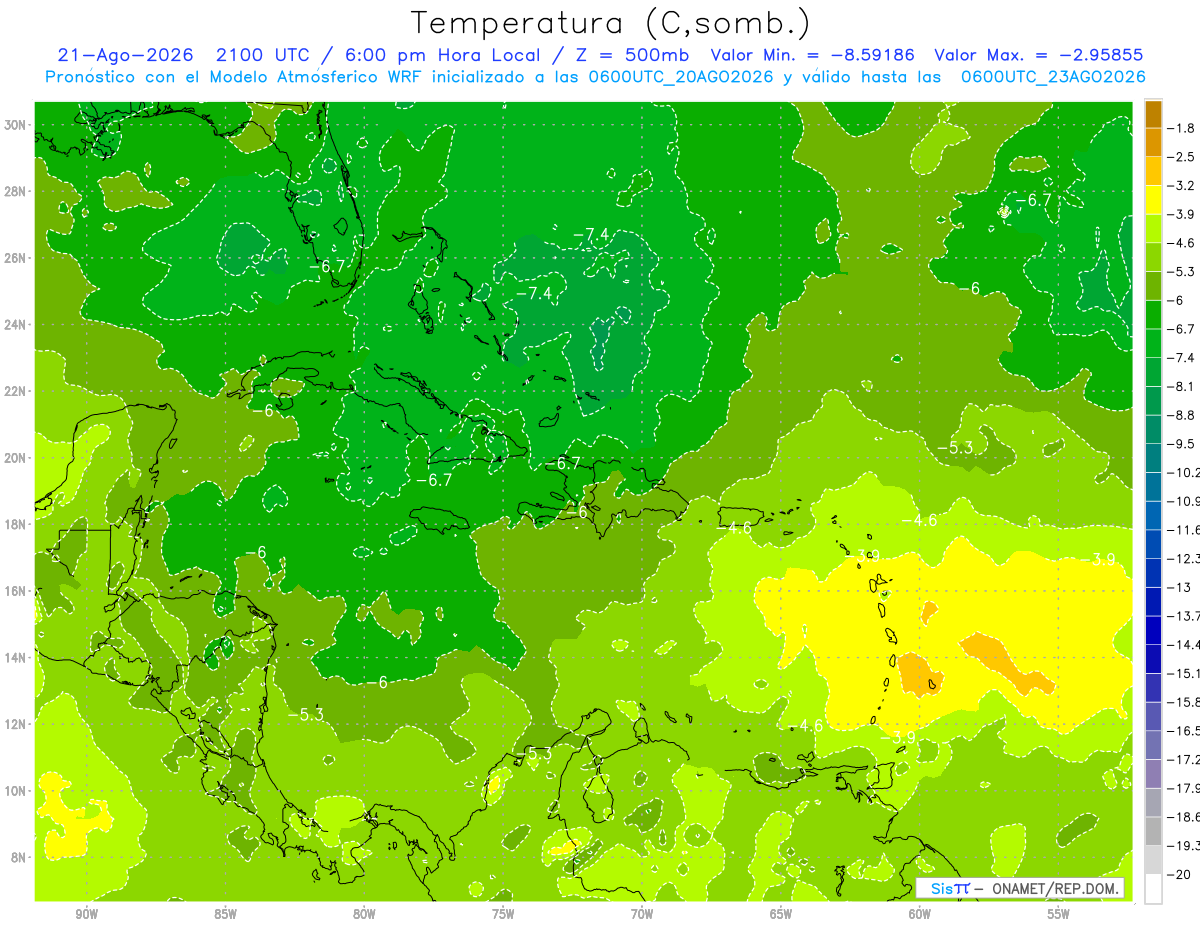Click the 85W longitude axis label
This screenshot has height=927, width=1200.
pos(226,913)
